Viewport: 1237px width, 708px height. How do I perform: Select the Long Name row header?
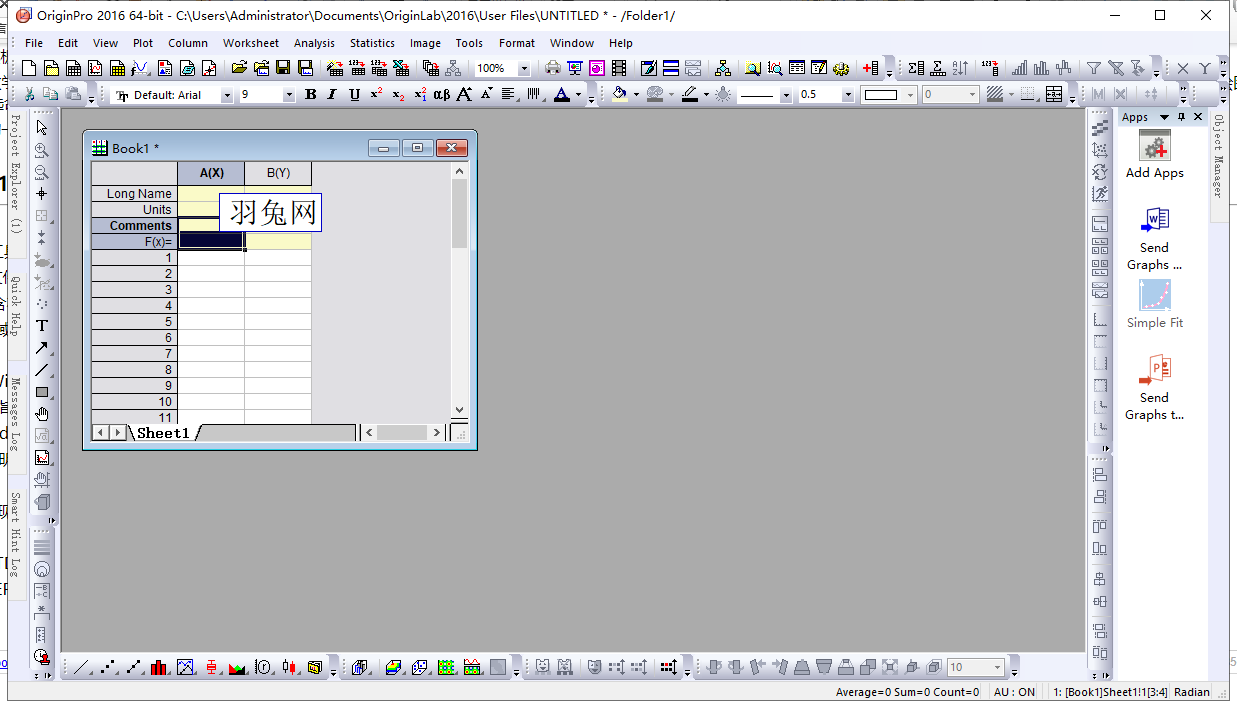[x=135, y=194]
